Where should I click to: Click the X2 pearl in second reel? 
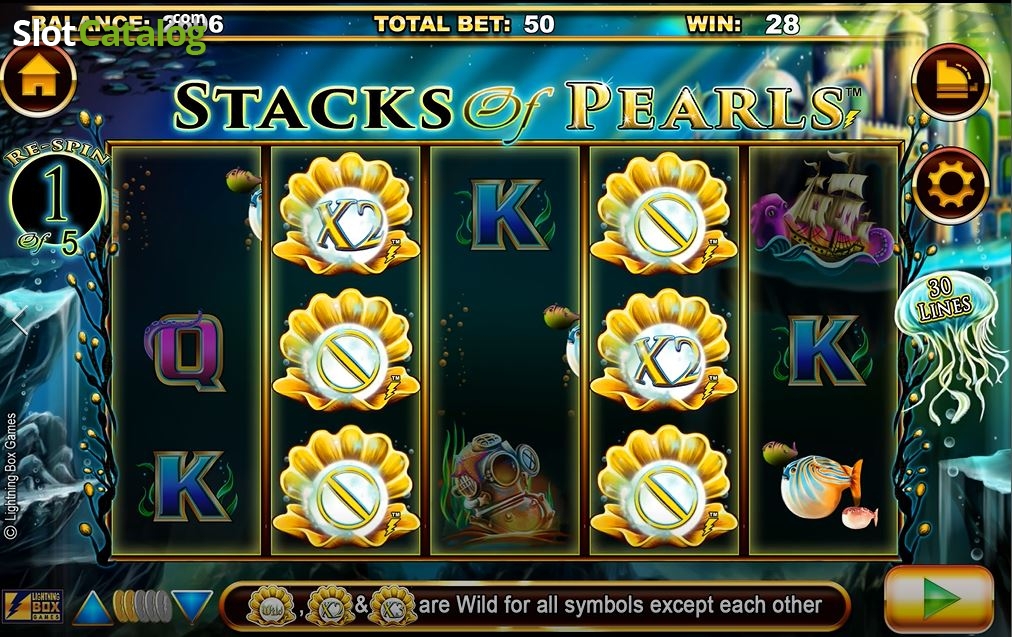click(x=346, y=213)
